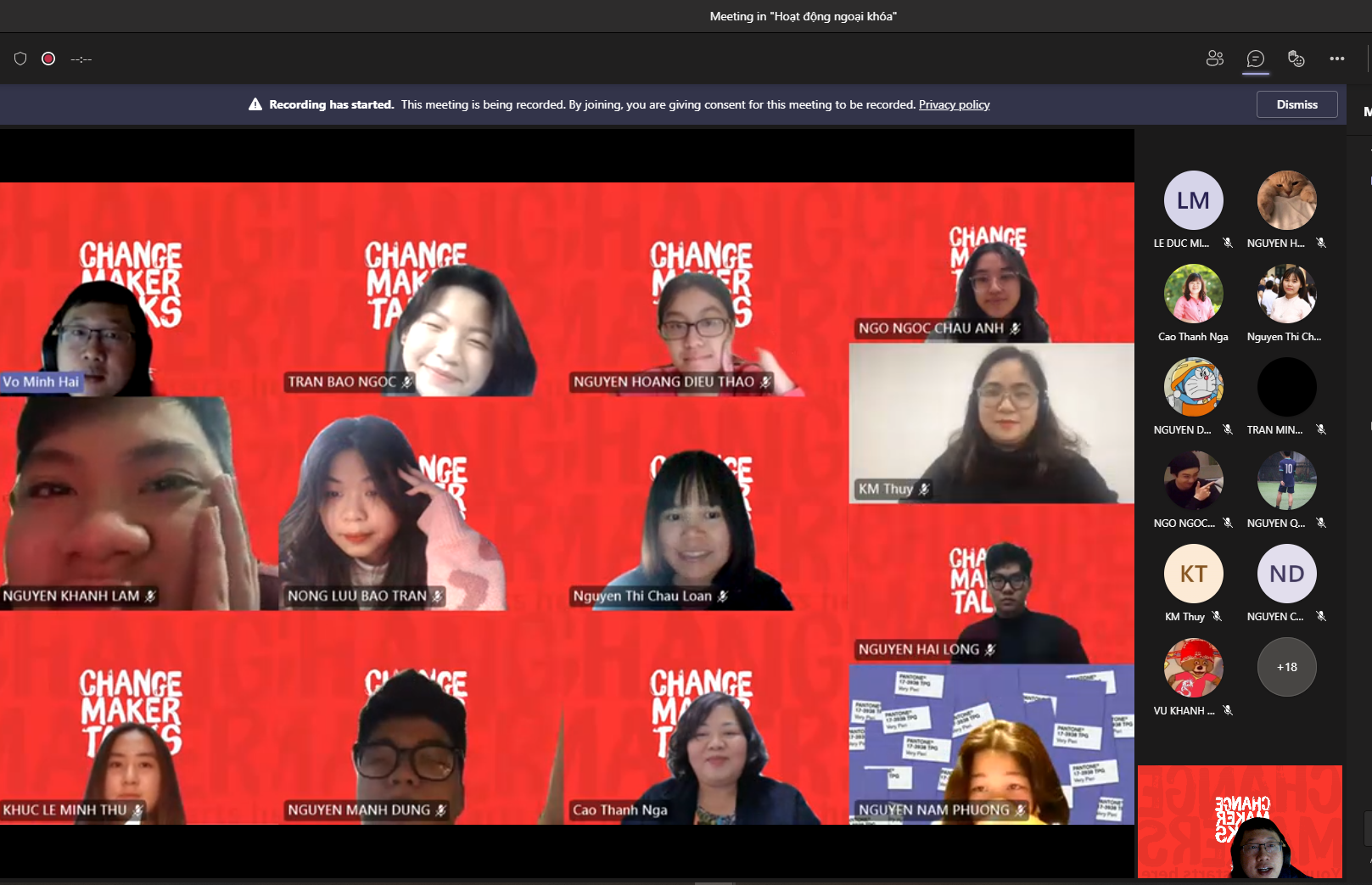Select the KM Thuy video tile
Screen dimensions: 1372x885
click(991, 423)
